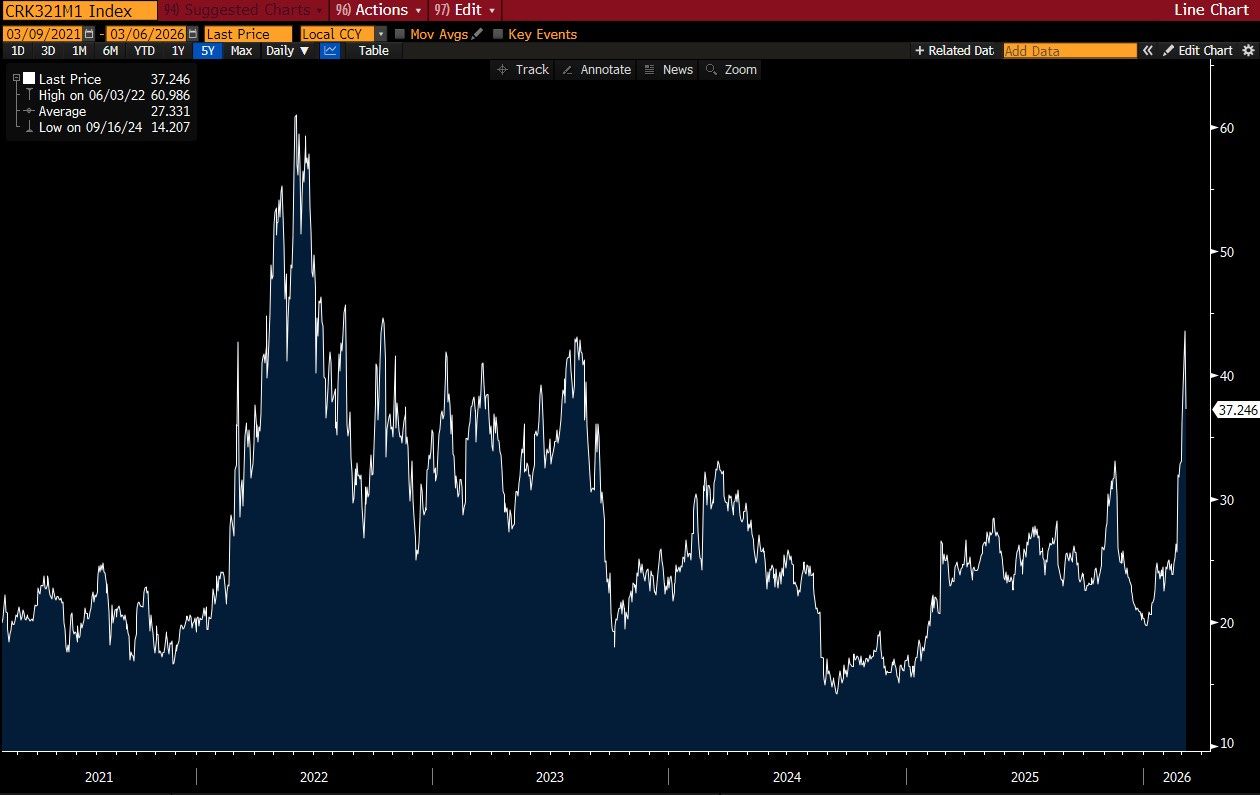
Task: Click the Mov Avgs pencil edit icon
Action: point(477,34)
